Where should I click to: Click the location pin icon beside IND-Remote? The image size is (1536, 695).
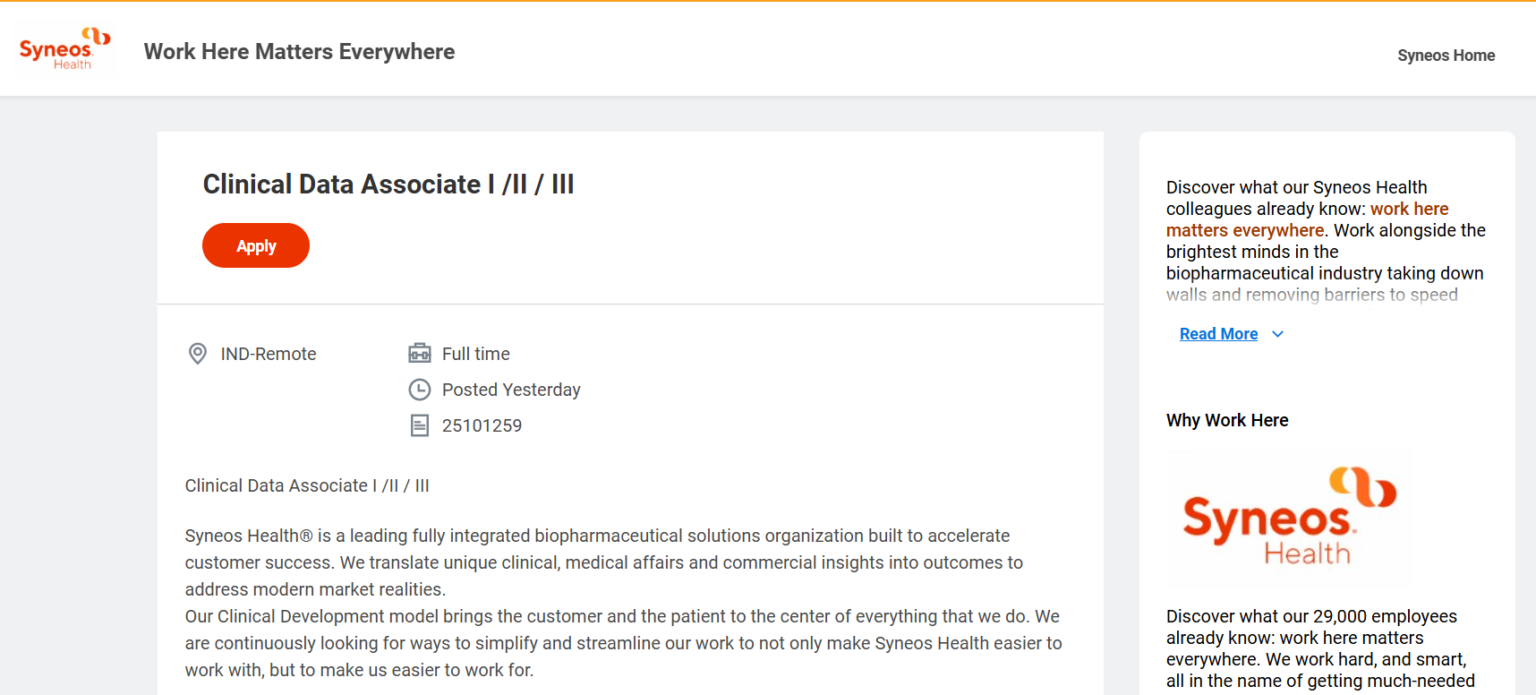(197, 353)
